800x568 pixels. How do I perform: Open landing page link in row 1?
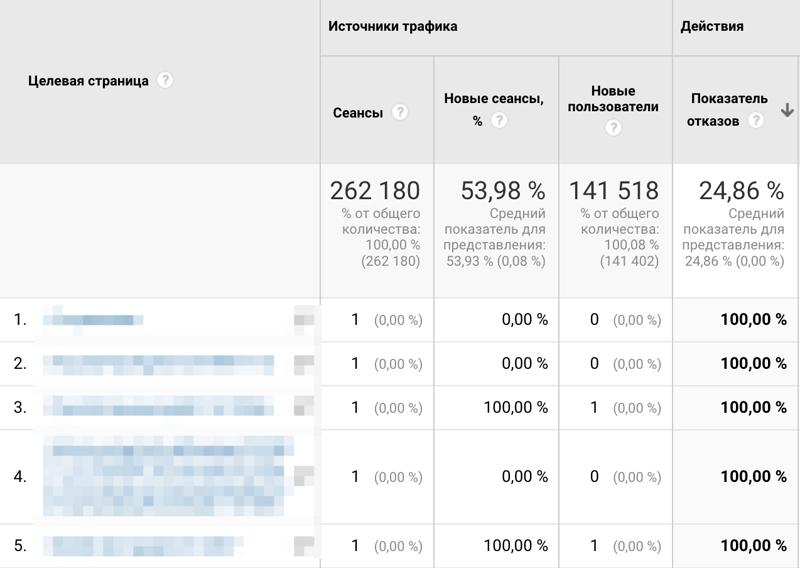pos(93,320)
